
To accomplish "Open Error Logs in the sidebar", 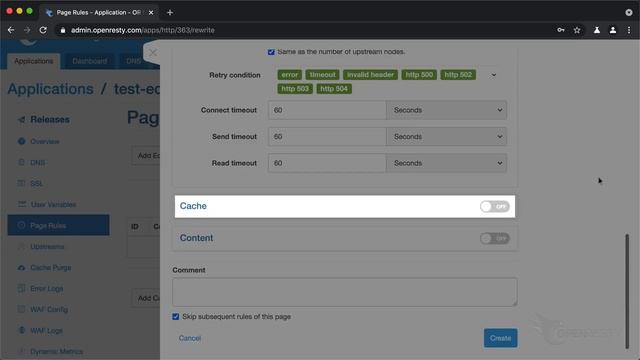I will pyautogui.click(x=47, y=289).
